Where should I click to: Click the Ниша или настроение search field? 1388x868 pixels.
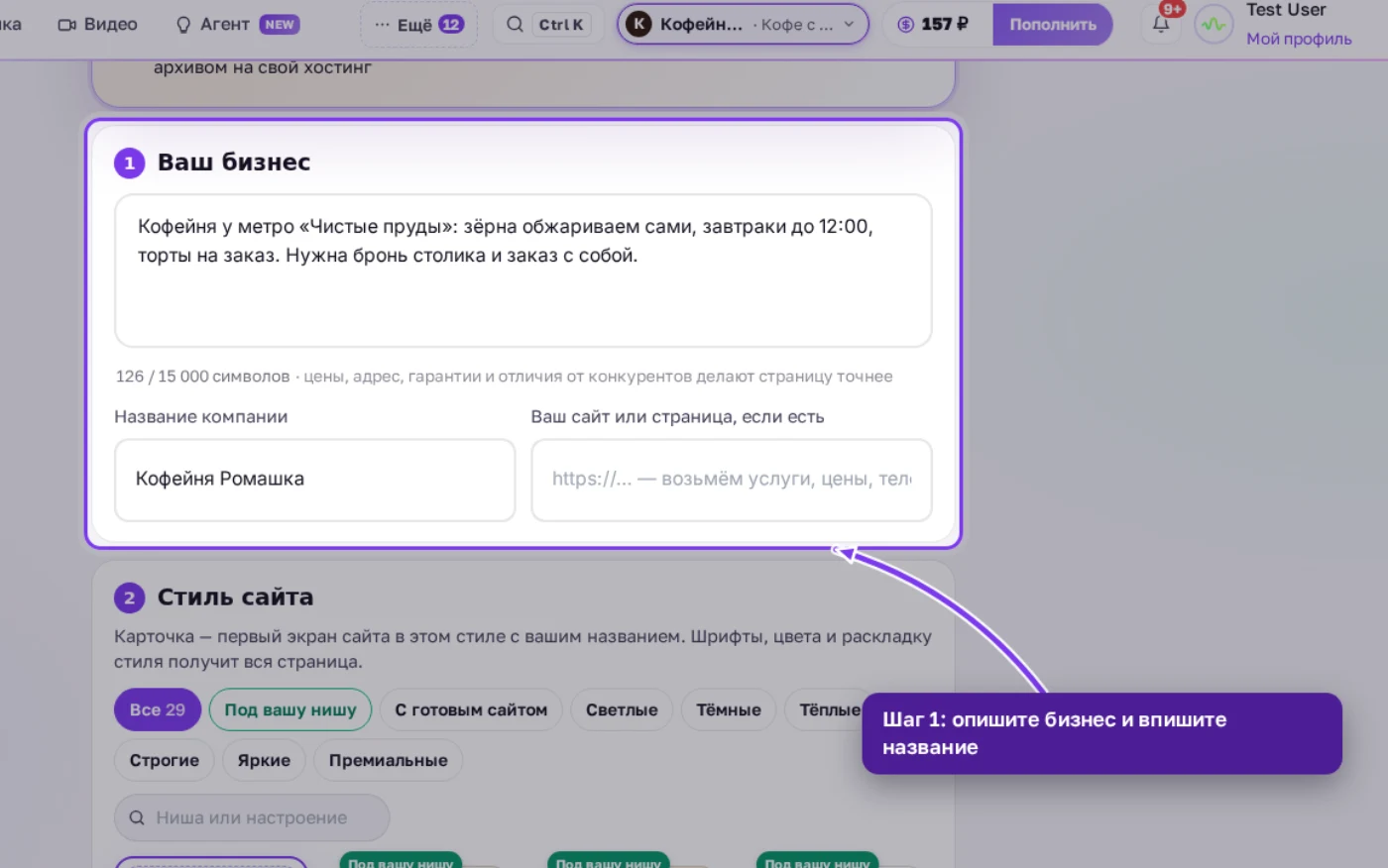pyautogui.click(x=252, y=817)
